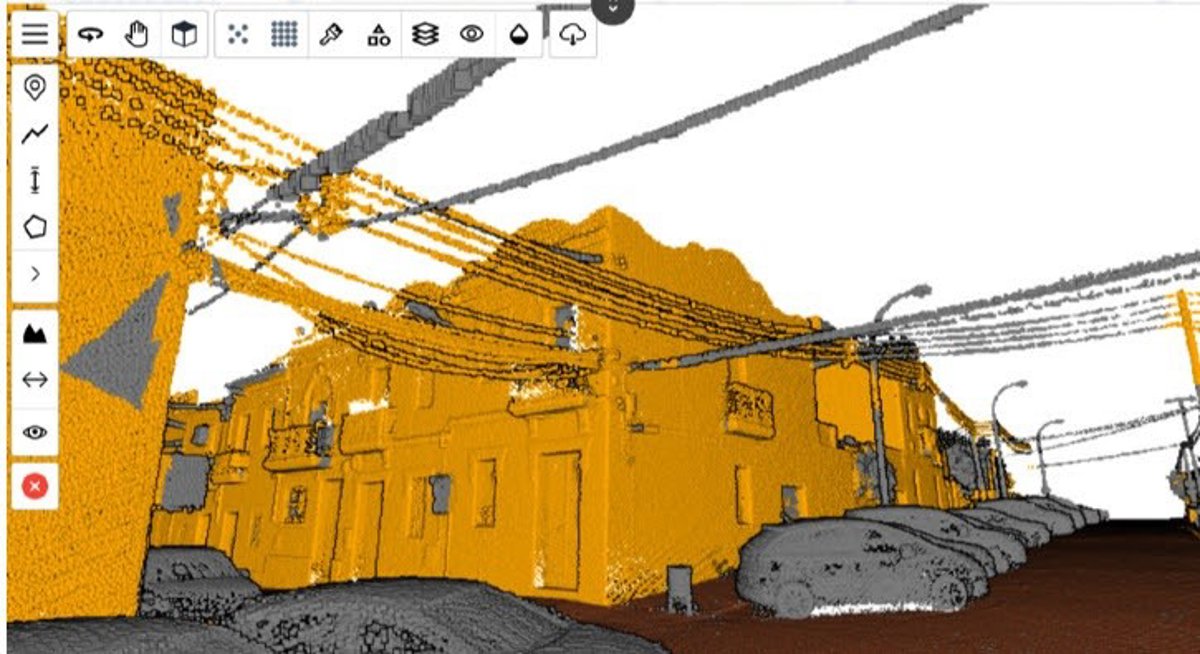The height and width of the screenshot is (654, 1200).
Task: Choose the sparse points display mode
Action: (x=238, y=35)
